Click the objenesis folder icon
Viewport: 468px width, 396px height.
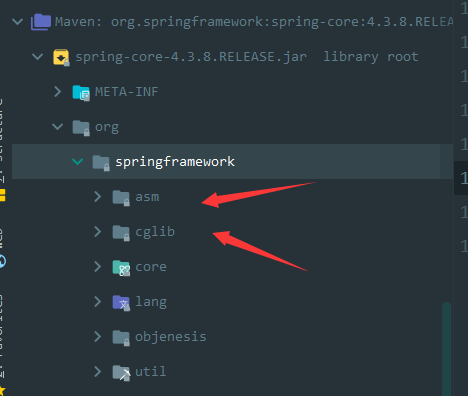[x=121, y=338]
